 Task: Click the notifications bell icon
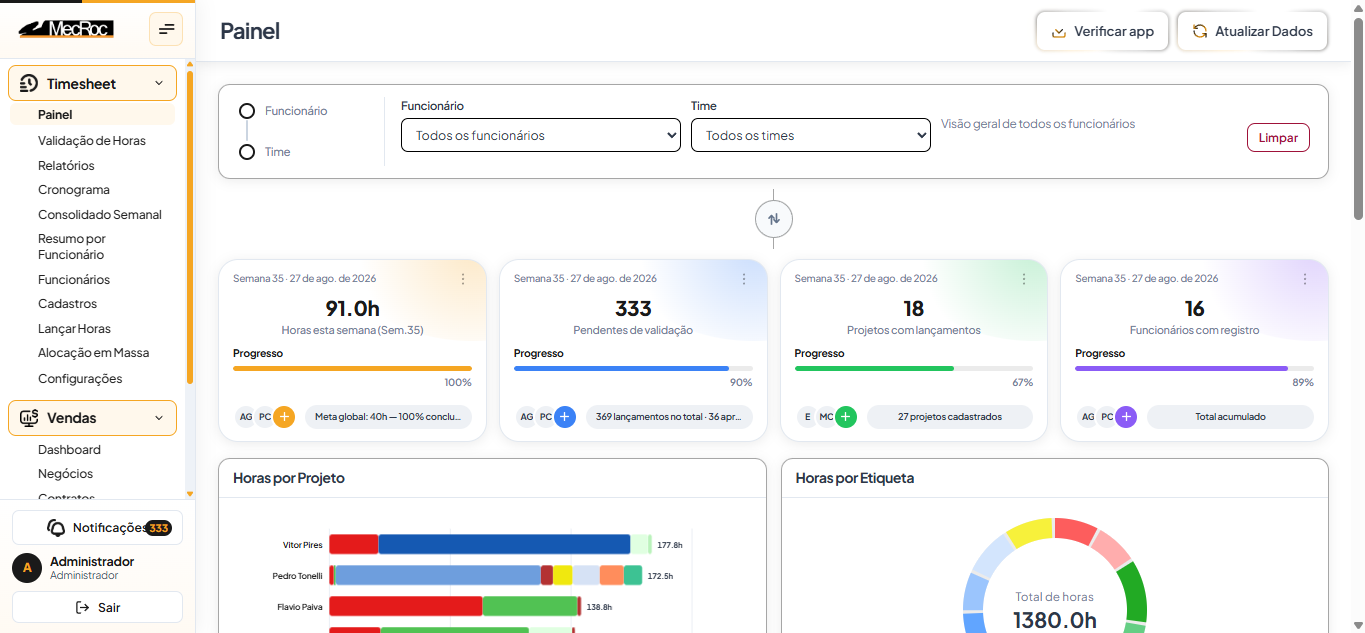[57, 528]
